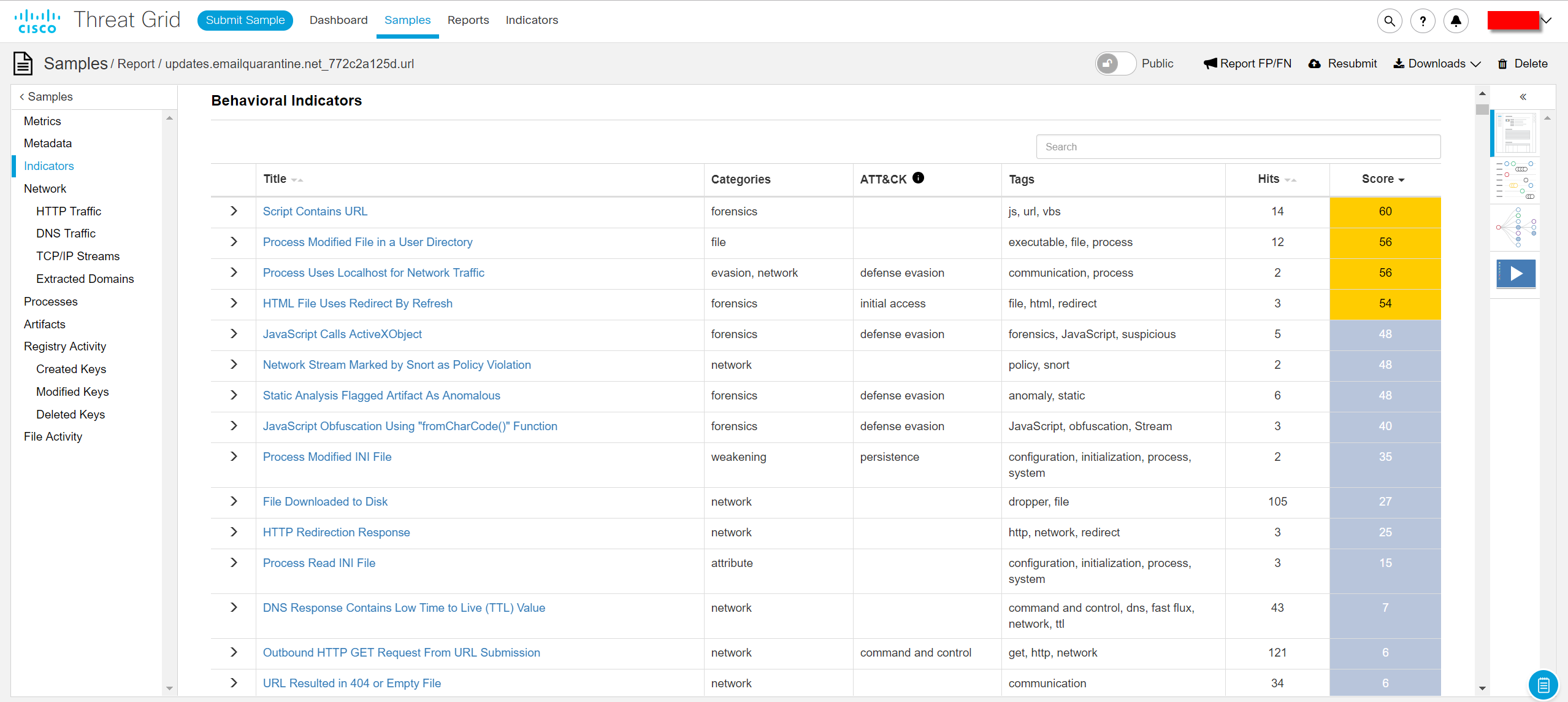Click the search magnifier icon in header
The width and height of the screenshot is (1568, 702).
pos(1390,21)
